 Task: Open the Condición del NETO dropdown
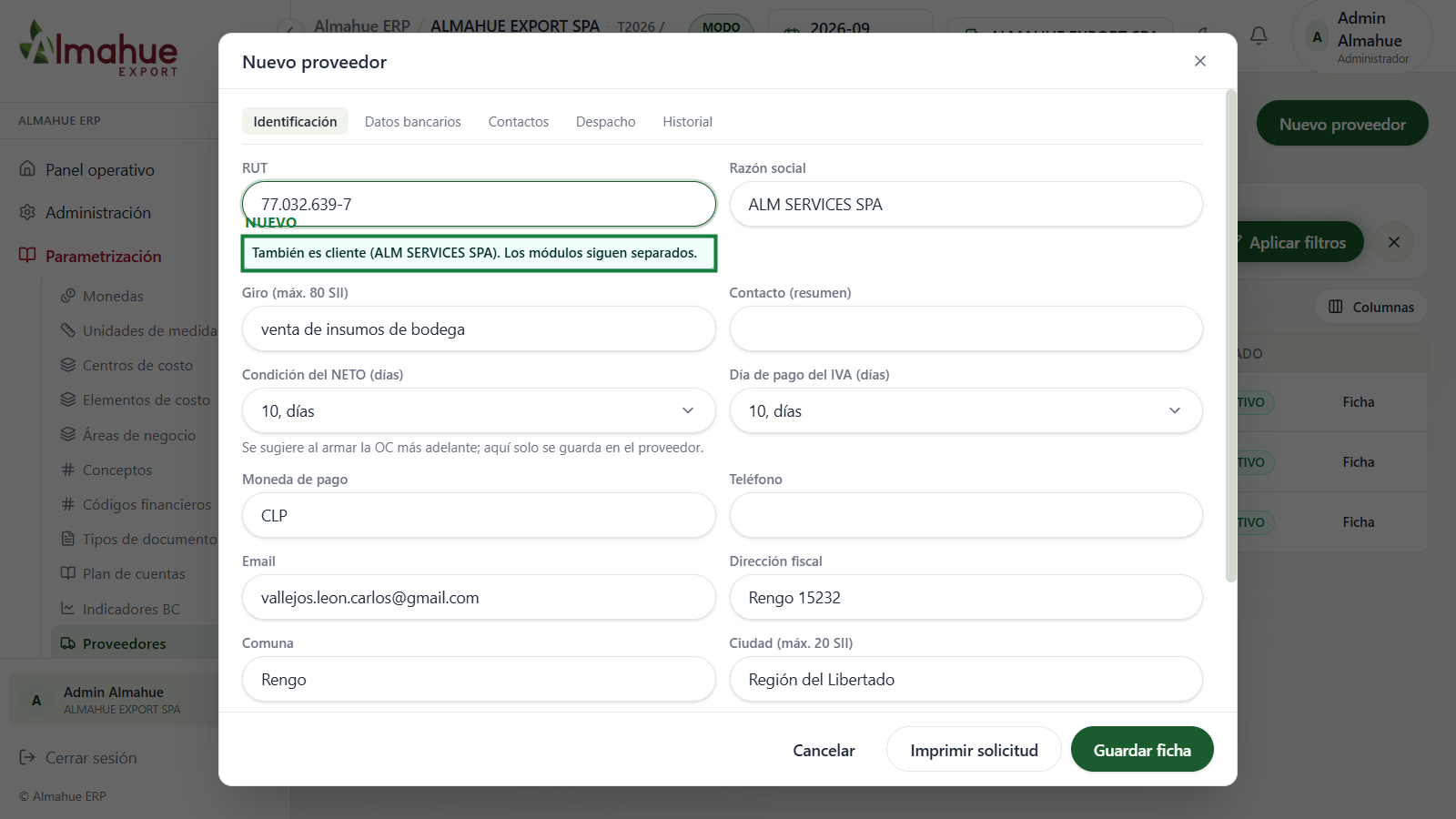click(x=479, y=410)
